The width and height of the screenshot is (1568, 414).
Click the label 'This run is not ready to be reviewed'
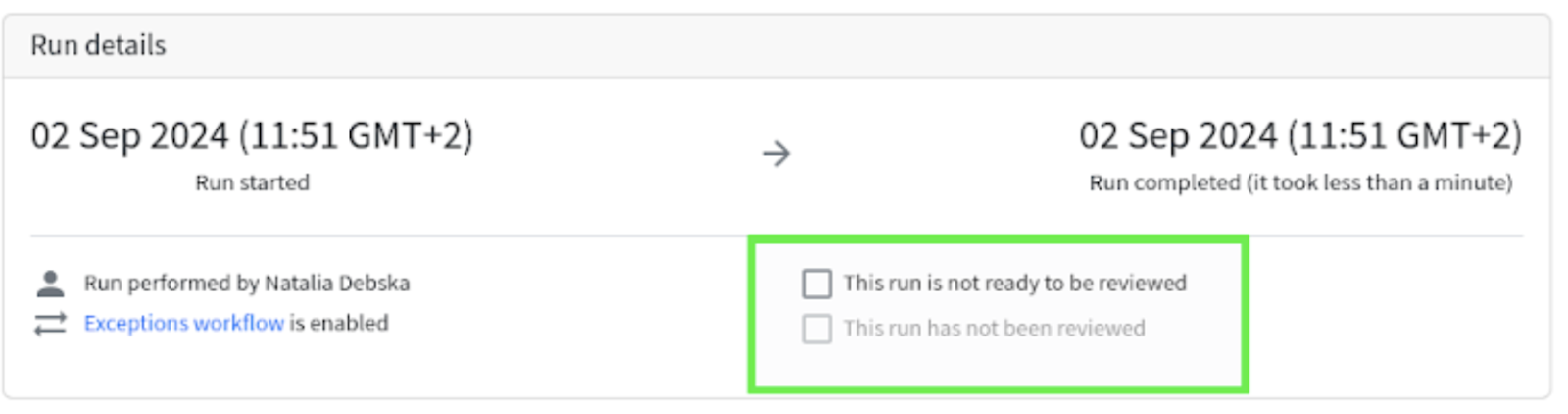point(1014,284)
